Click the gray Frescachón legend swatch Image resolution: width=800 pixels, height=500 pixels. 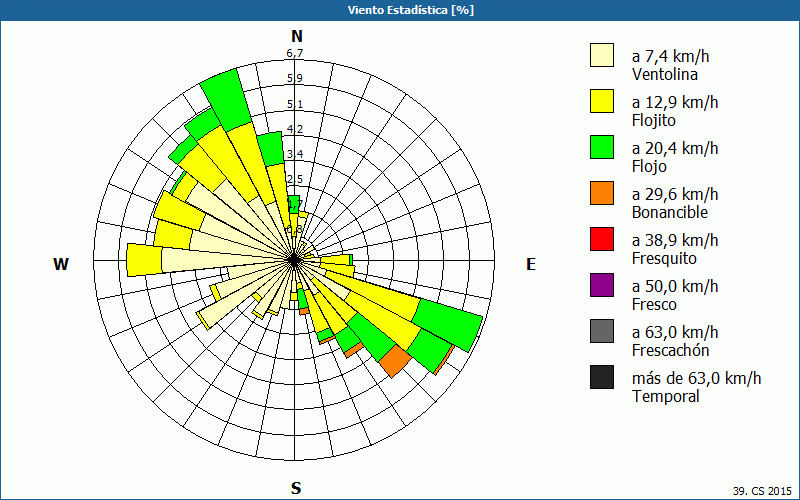pos(602,331)
